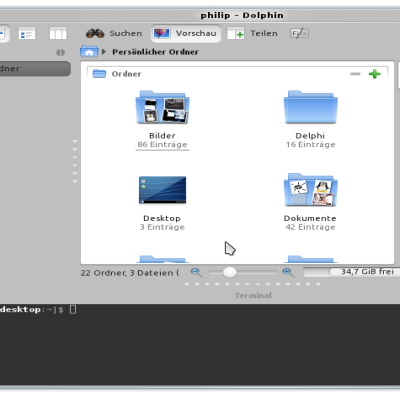
Task: Click the Terminal panel title
Action: pyautogui.click(x=253, y=296)
